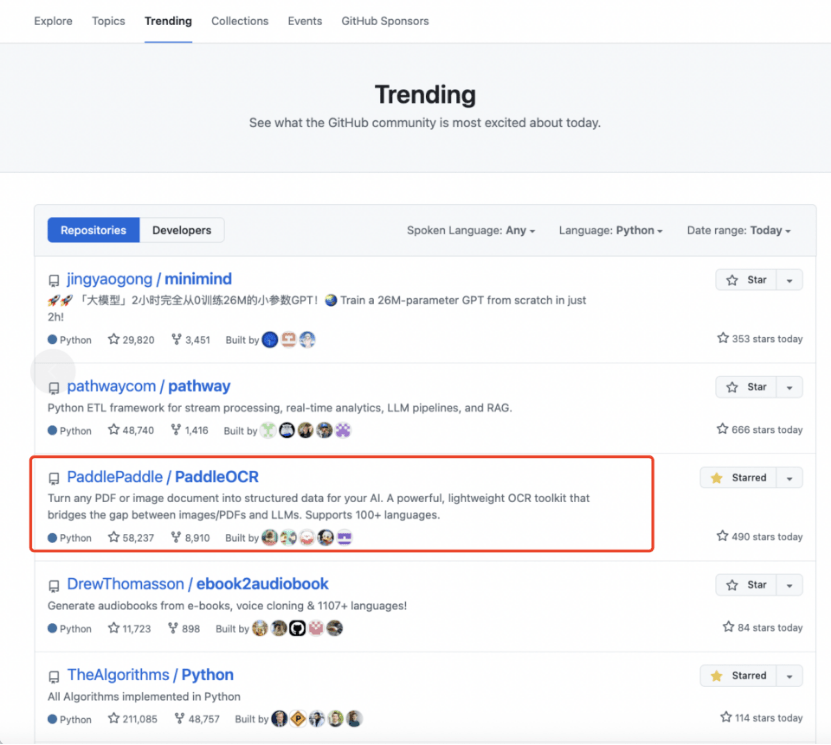831x745 pixels.
Task: Open the Spoken Language: Any dropdown
Action: pos(471,230)
